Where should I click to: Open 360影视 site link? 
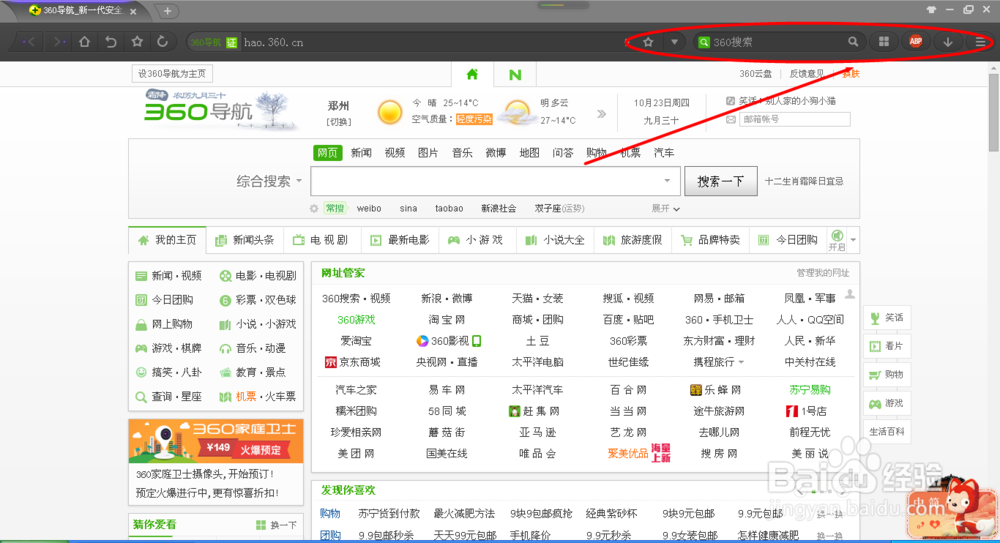coord(448,341)
